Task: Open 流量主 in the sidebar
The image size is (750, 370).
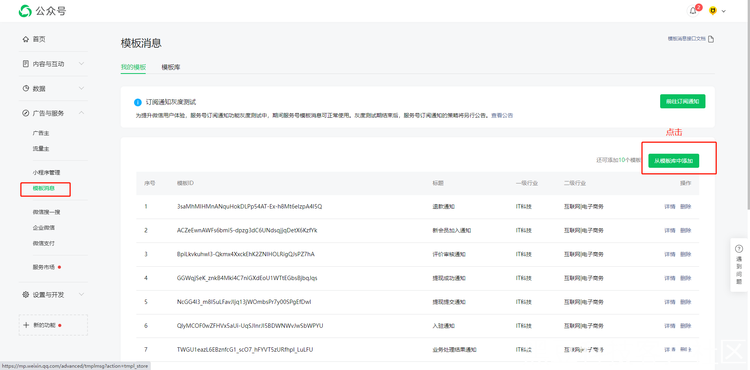Action: click(41, 149)
